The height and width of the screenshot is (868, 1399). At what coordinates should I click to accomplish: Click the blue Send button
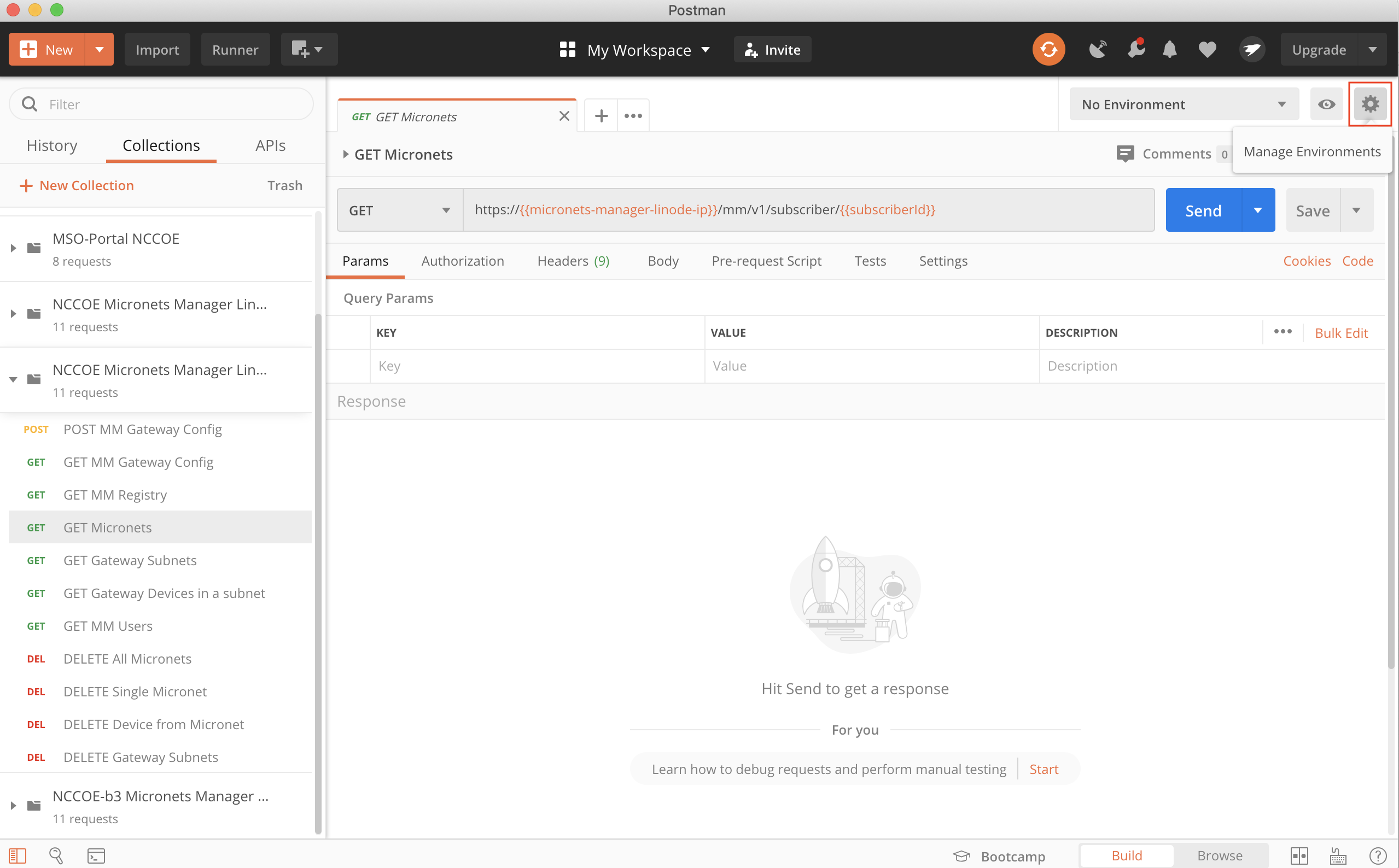coord(1203,210)
